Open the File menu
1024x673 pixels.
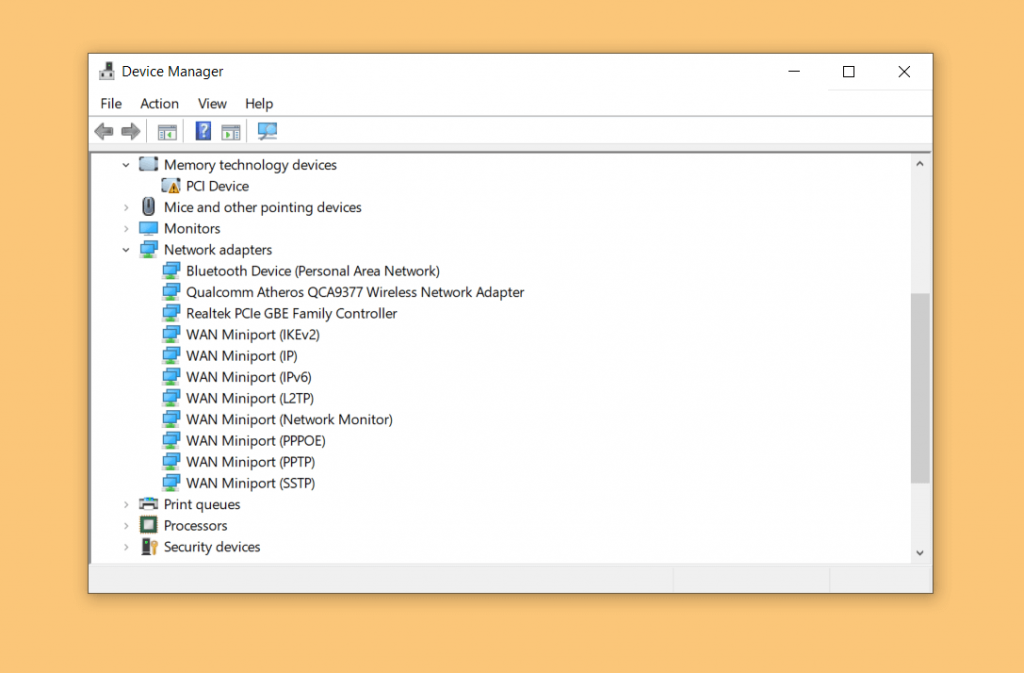111,103
